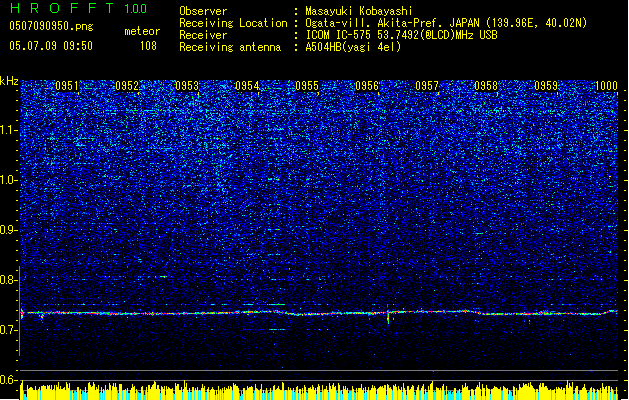Click the 0956 time marker
This screenshot has width=629, height=400.
pyautogui.click(x=367, y=86)
